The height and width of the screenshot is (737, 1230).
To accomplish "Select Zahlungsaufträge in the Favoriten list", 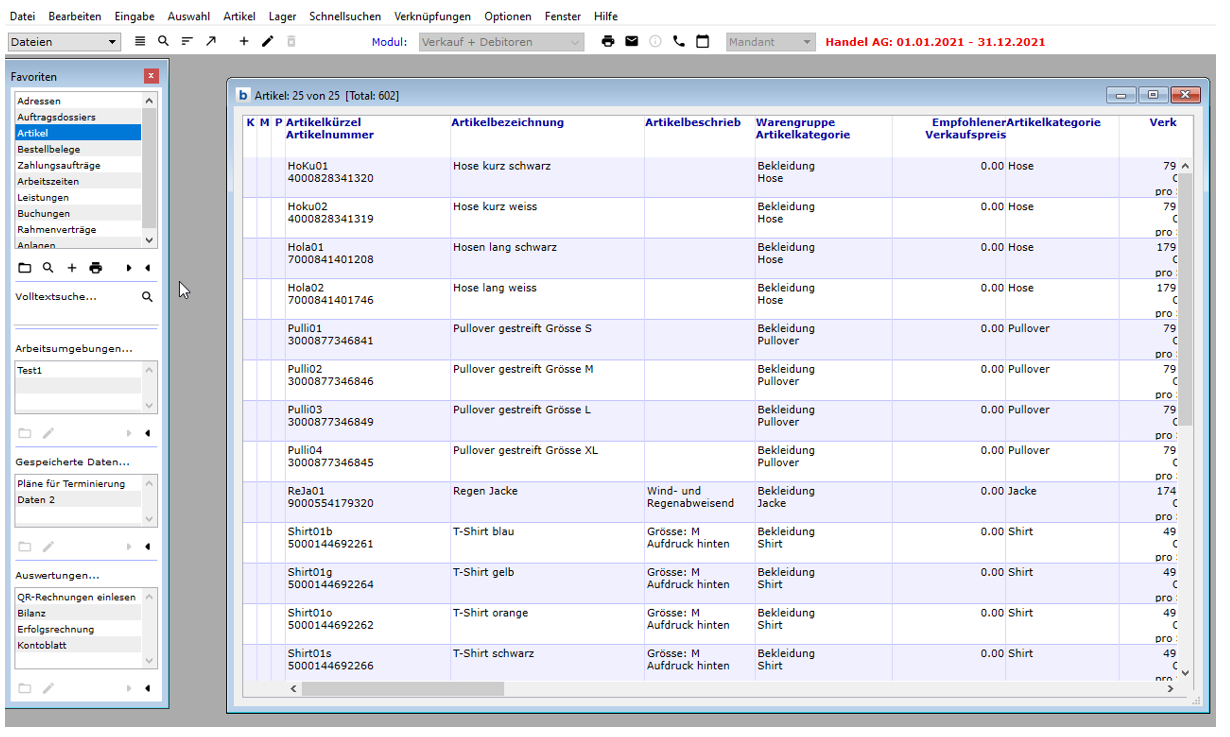I will [x=58, y=165].
